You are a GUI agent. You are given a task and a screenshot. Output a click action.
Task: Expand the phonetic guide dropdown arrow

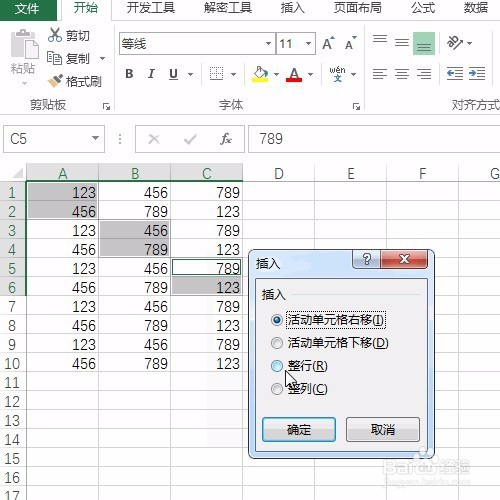pos(354,74)
